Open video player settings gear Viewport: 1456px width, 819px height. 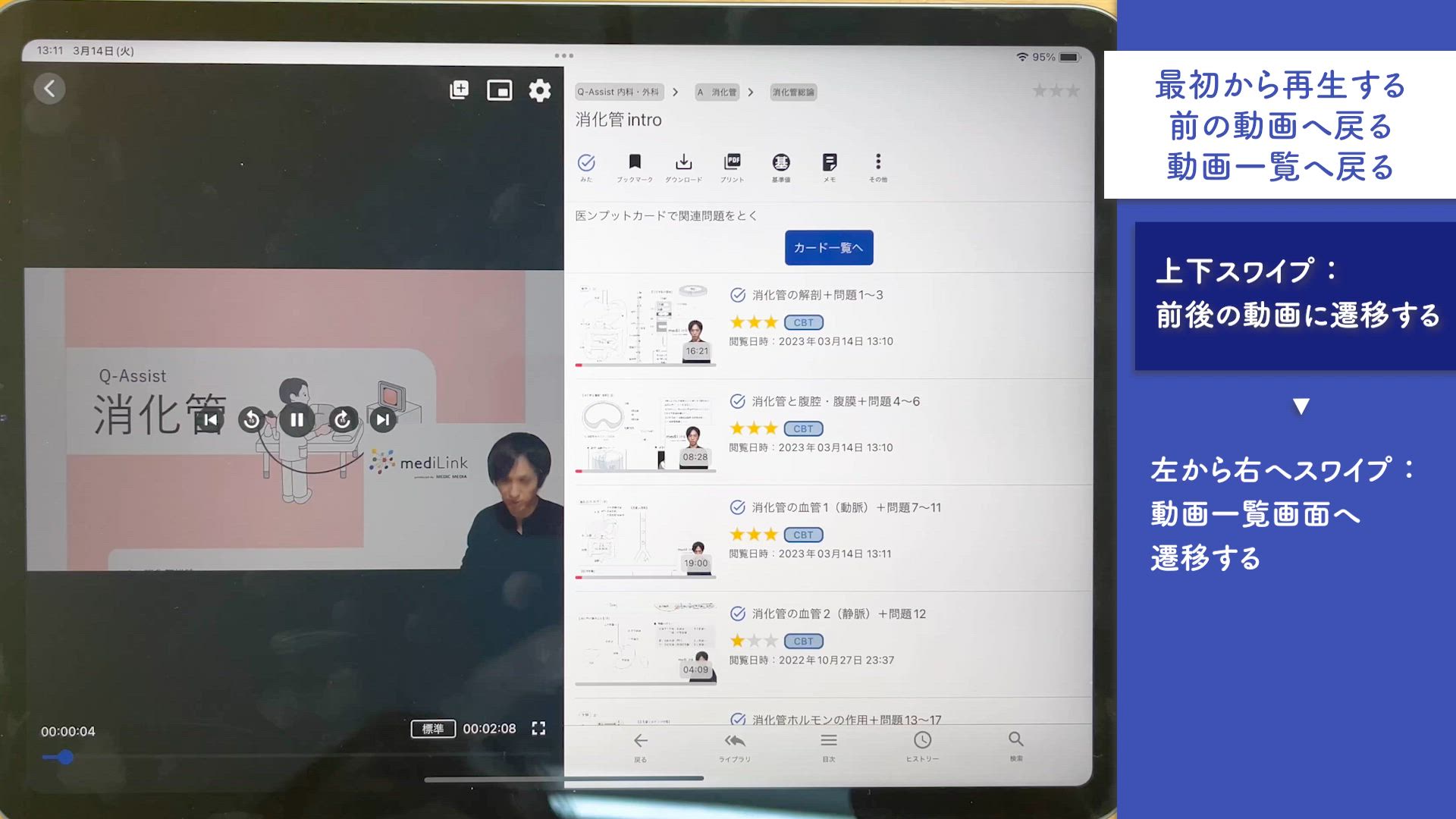pyautogui.click(x=539, y=90)
